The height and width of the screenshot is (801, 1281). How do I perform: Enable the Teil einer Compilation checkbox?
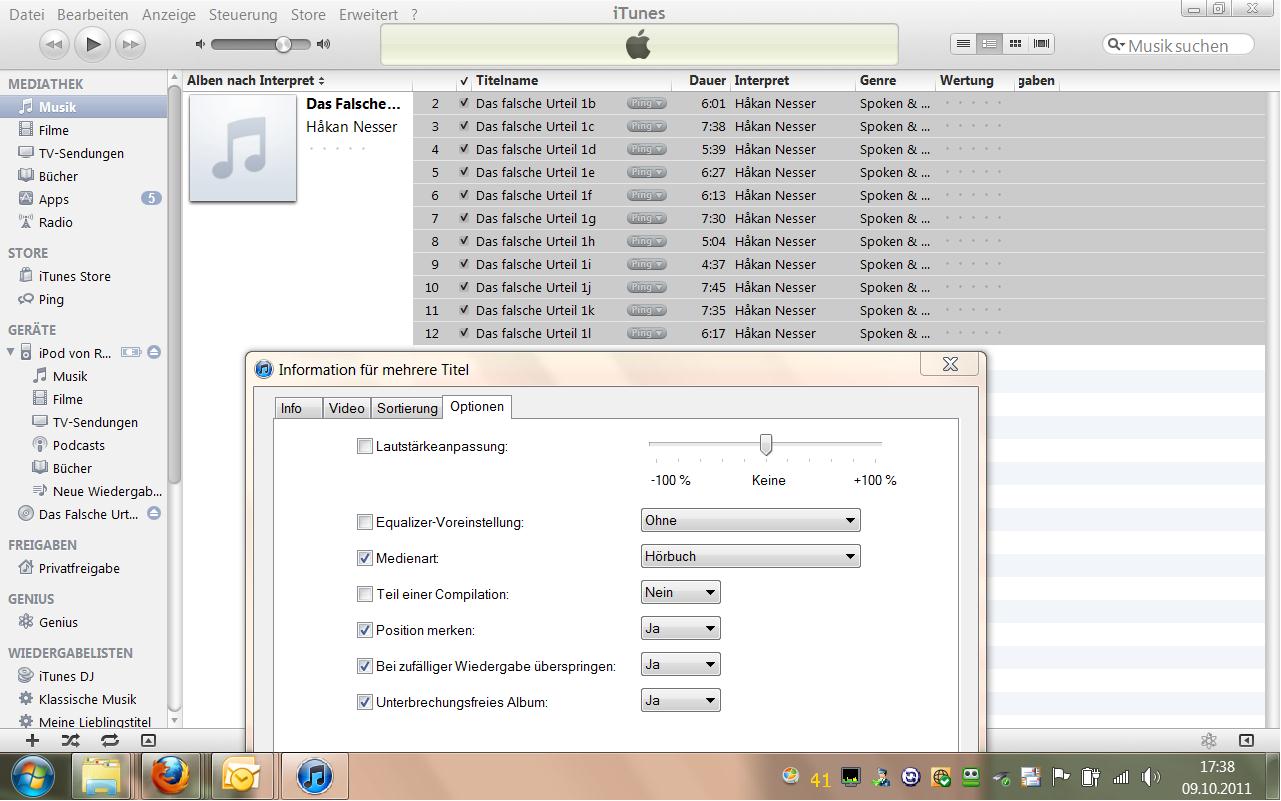pos(365,594)
